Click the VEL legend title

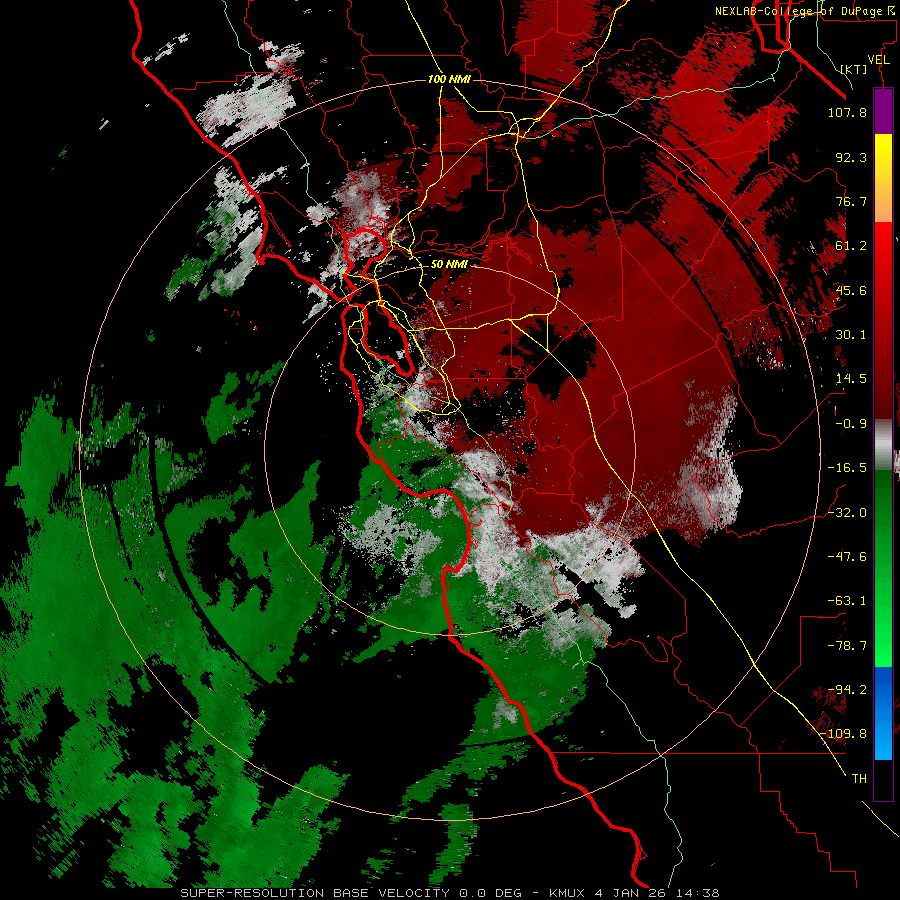[879, 60]
